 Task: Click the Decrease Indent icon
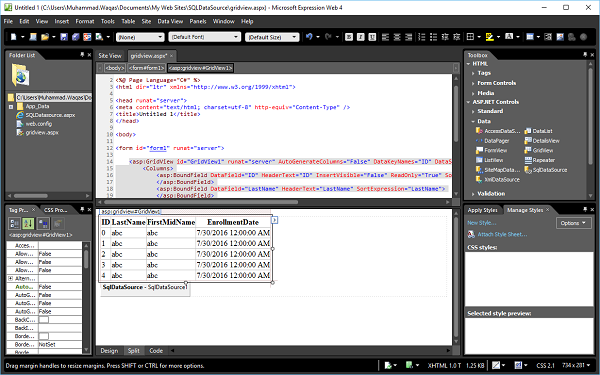[x=445, y=37]
